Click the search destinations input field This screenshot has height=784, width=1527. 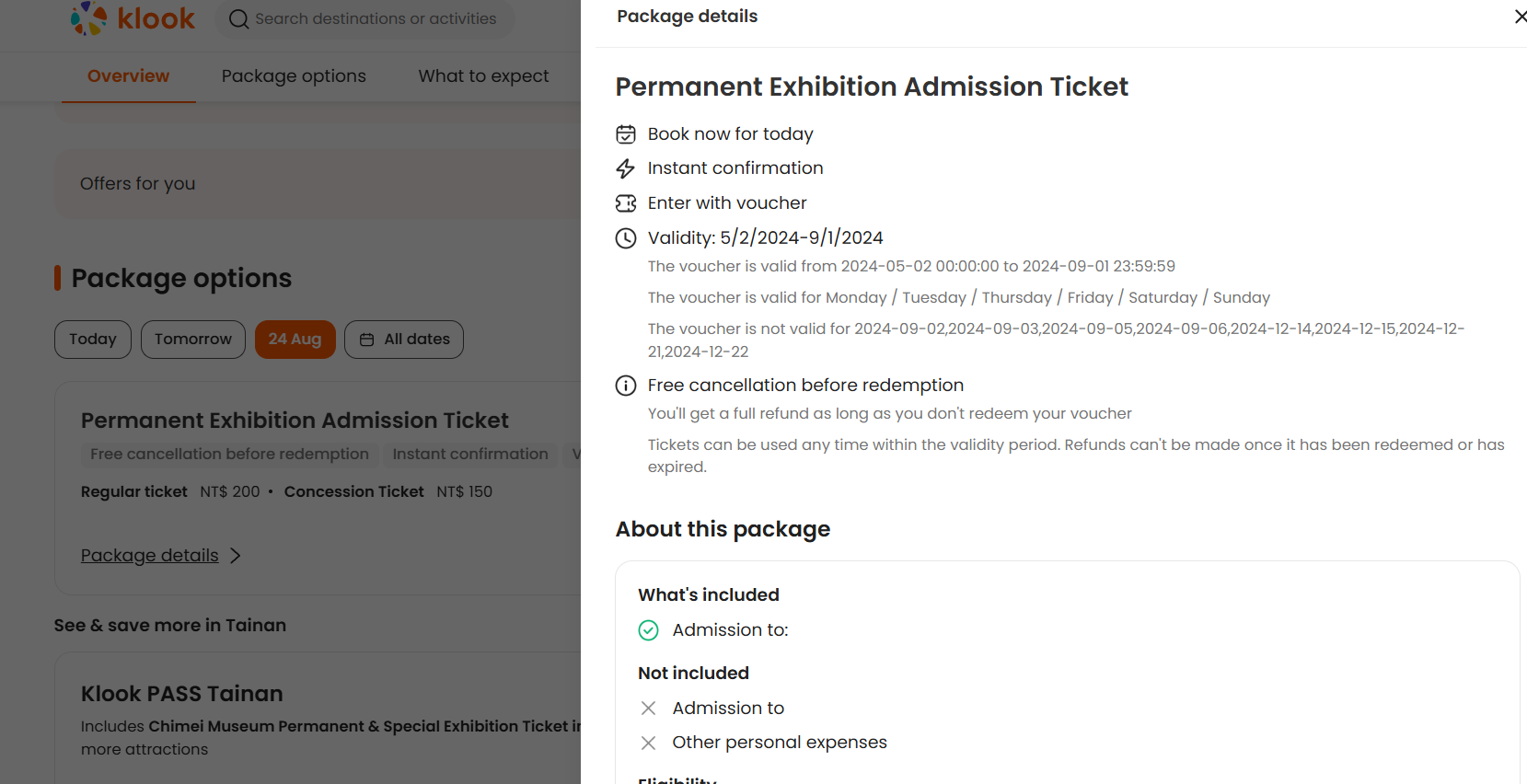tap(376, 19)
